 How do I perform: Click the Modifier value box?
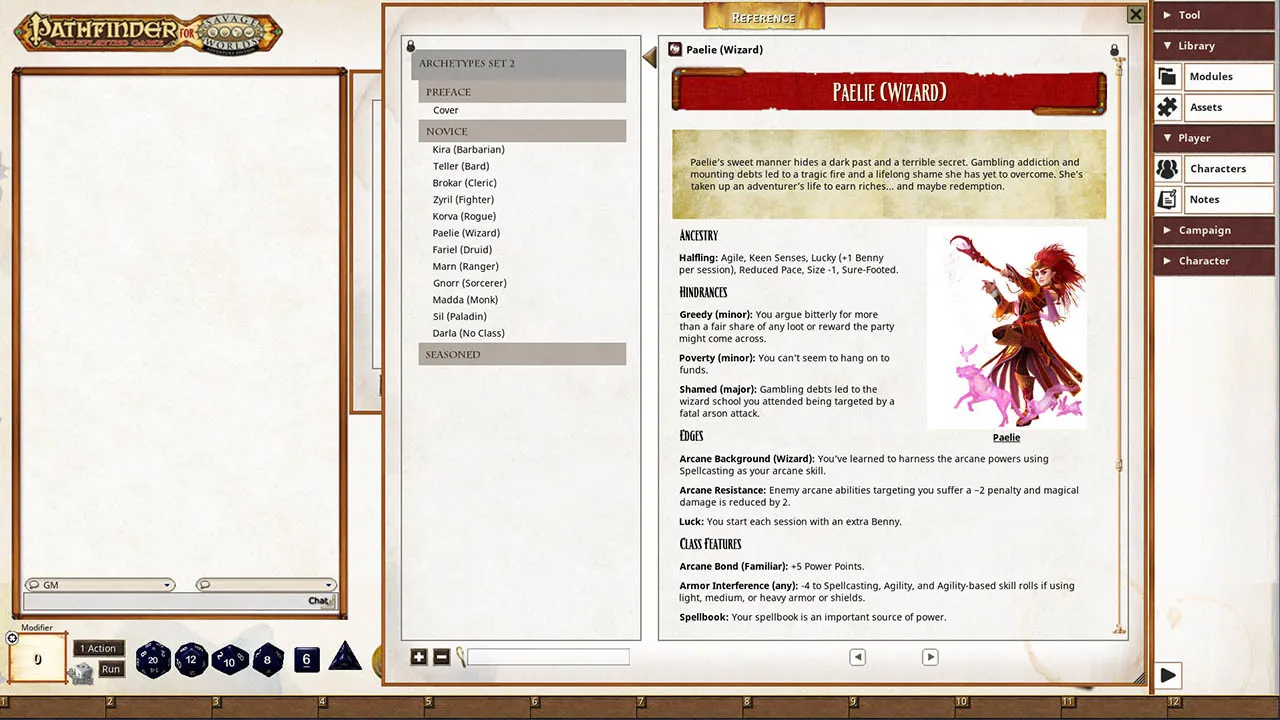[38, 660]
